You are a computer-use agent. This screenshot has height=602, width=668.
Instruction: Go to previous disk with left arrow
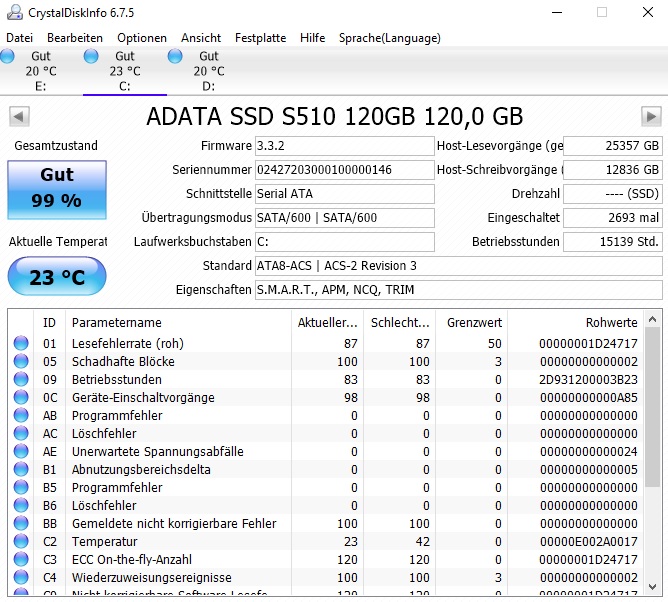coord(19,116)
